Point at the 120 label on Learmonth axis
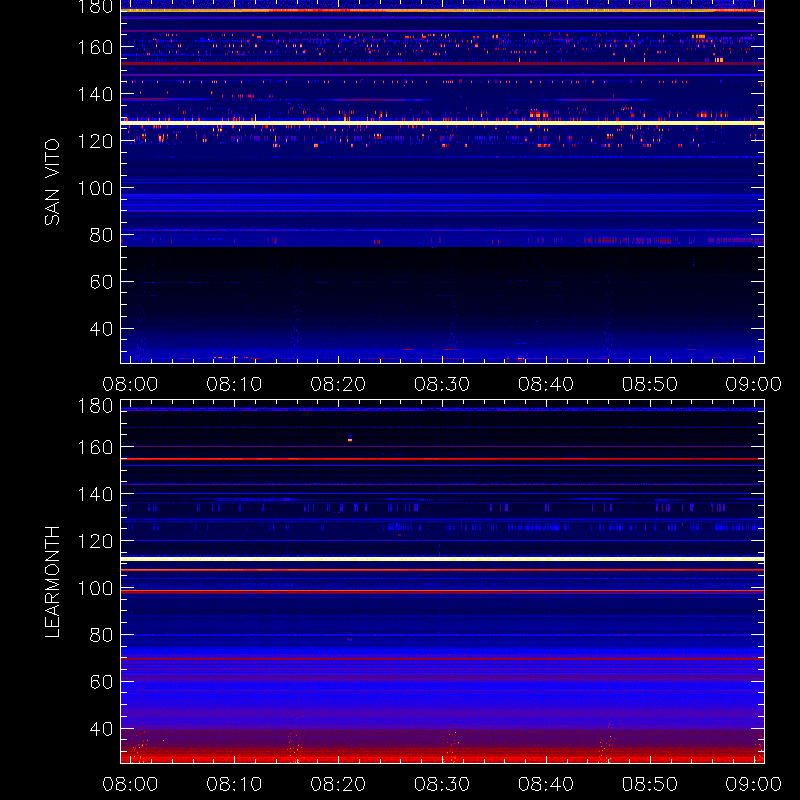Screen dimensions: 800x800 point(95,541)
